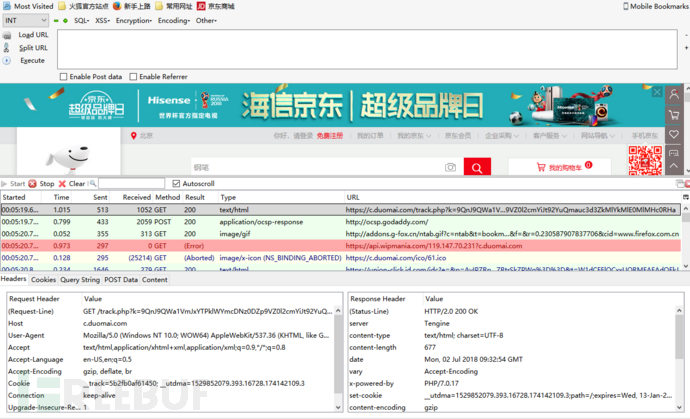Open the INT type dropdown
Screen dimensions: 690x419
[x=26, y=20]
